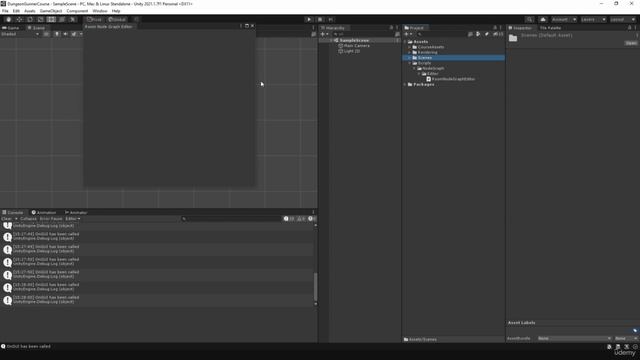Select the Scale tool in toolbar
This screenshot has height=360, width=640.
click(40, 20)
